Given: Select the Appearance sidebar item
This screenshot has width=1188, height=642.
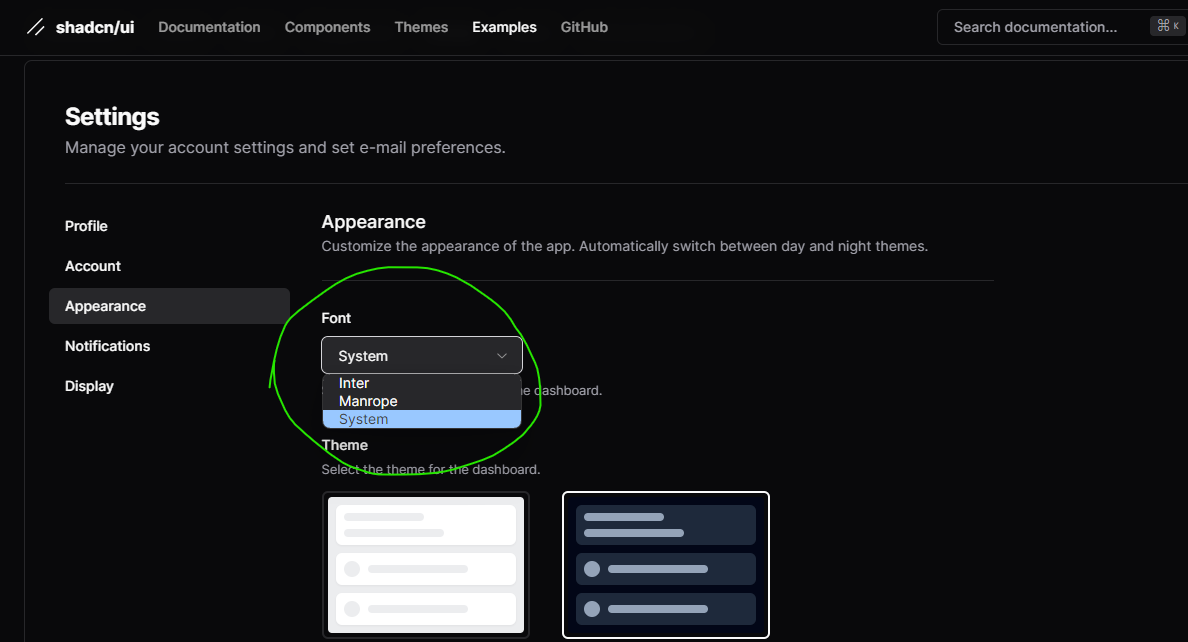Looking at the screenshot, I should (x=105, y=306).
